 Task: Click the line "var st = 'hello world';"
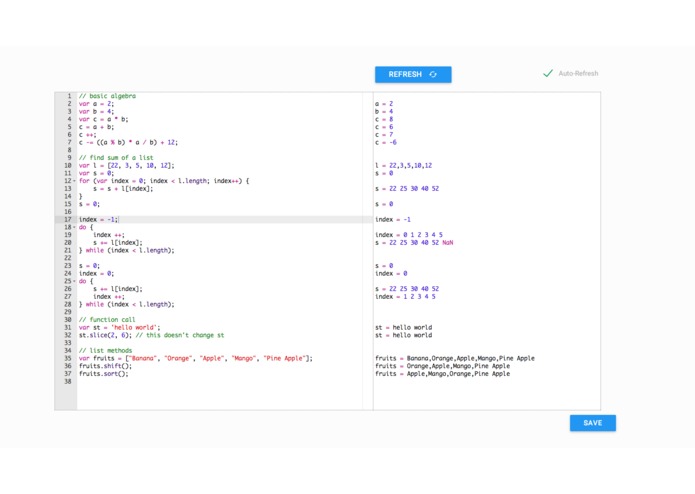[119, 328]
